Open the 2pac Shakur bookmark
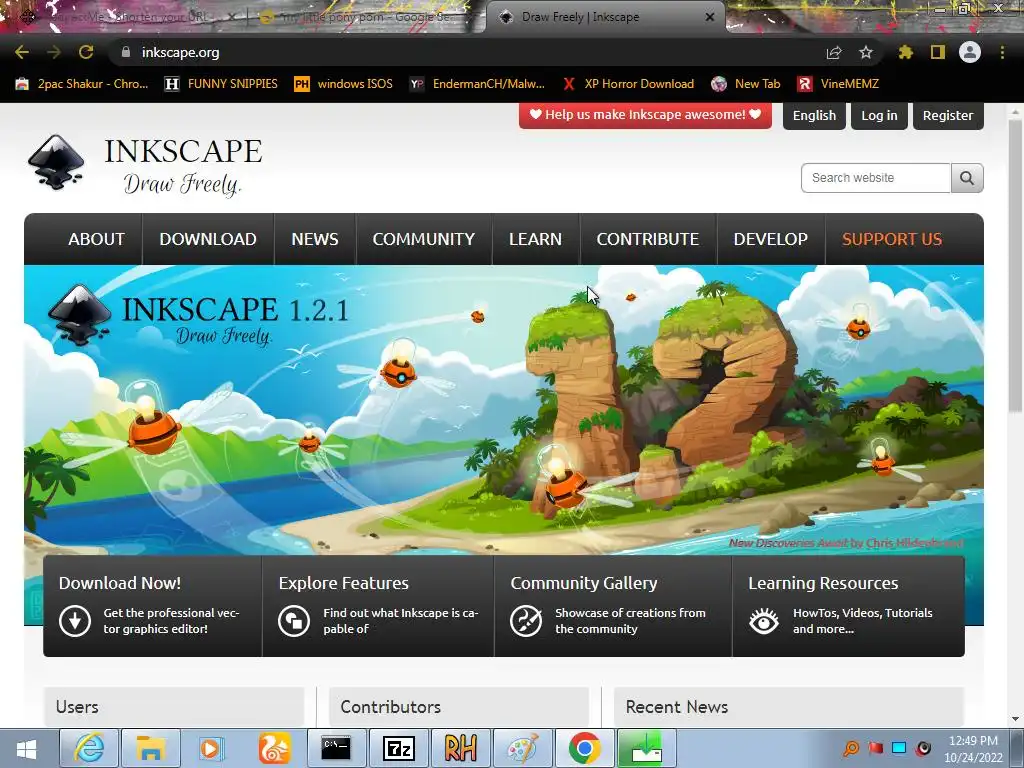This screenshot has height=768, width=1024. pos(82,84)
